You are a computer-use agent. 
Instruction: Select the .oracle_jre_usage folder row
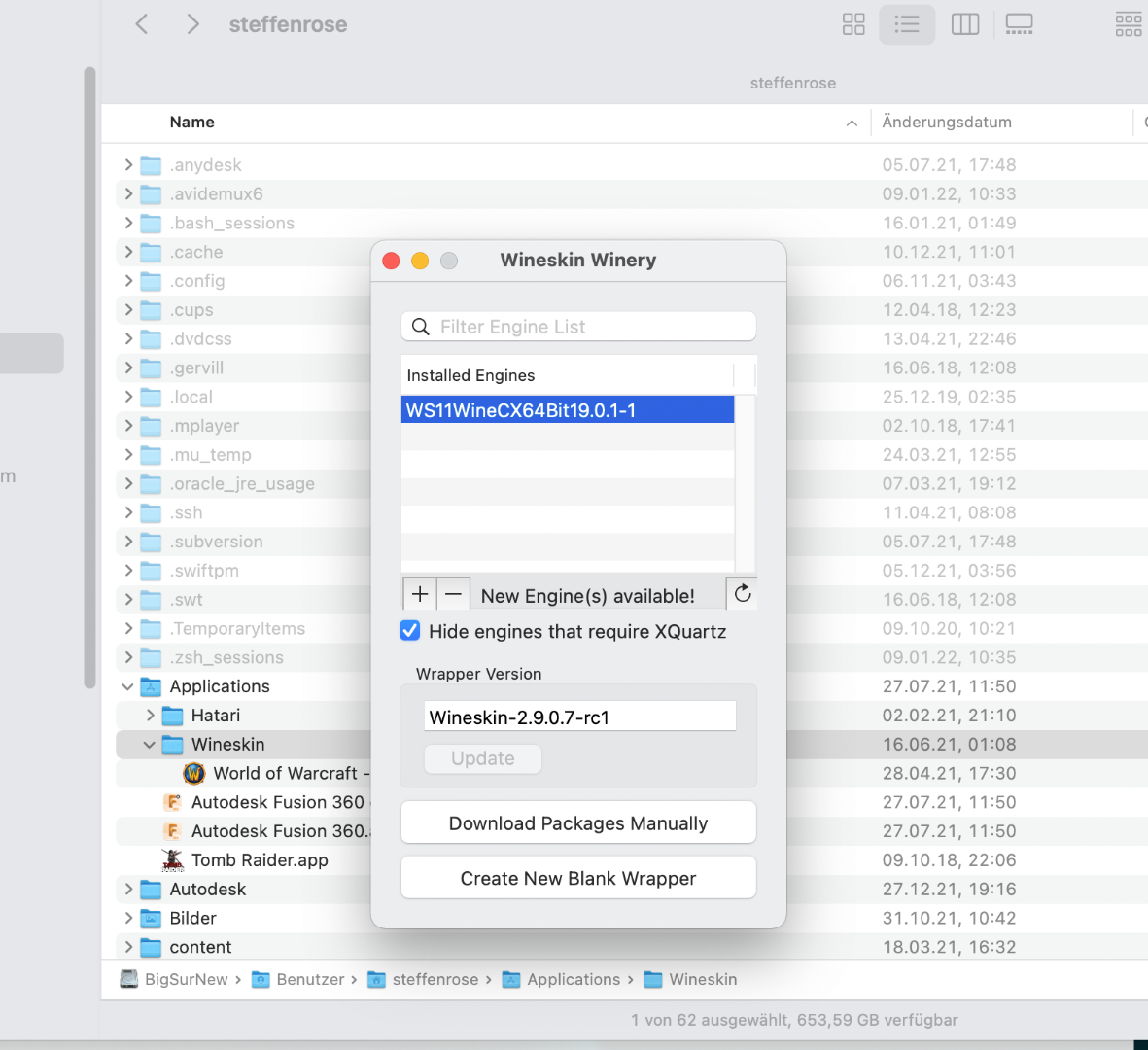[631, 483]
